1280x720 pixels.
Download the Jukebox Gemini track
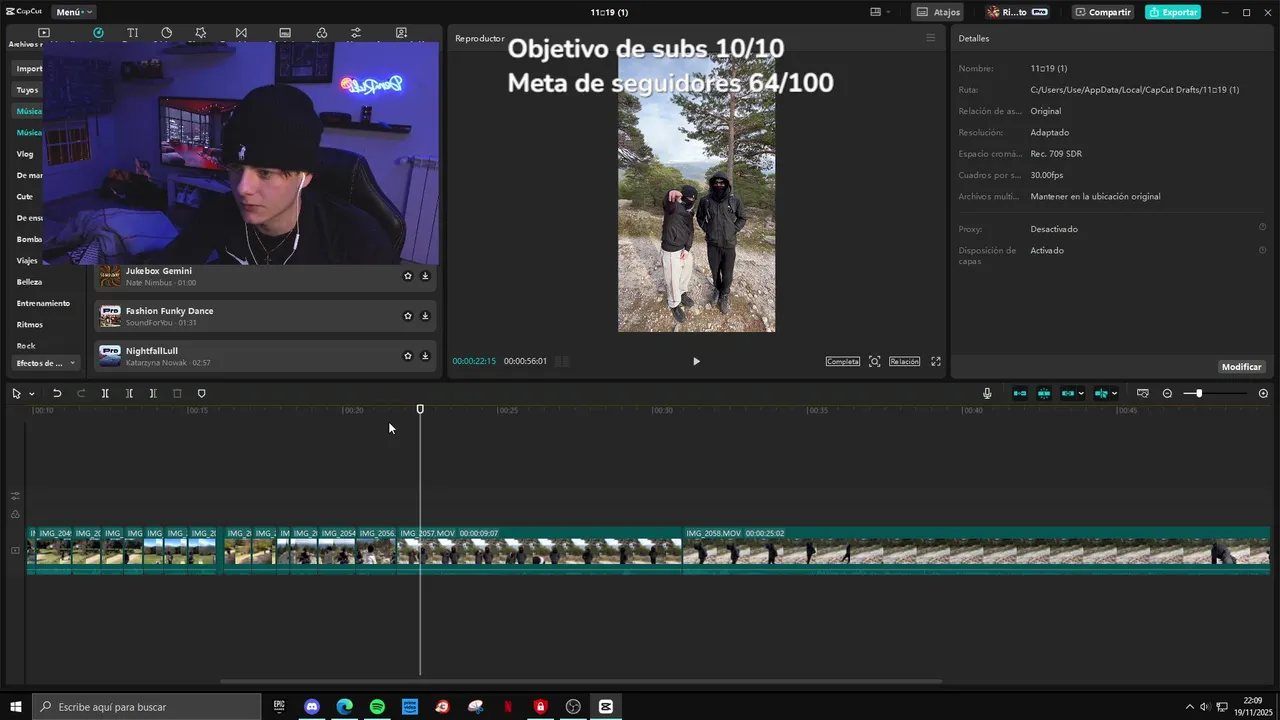[x=425, y=276]
